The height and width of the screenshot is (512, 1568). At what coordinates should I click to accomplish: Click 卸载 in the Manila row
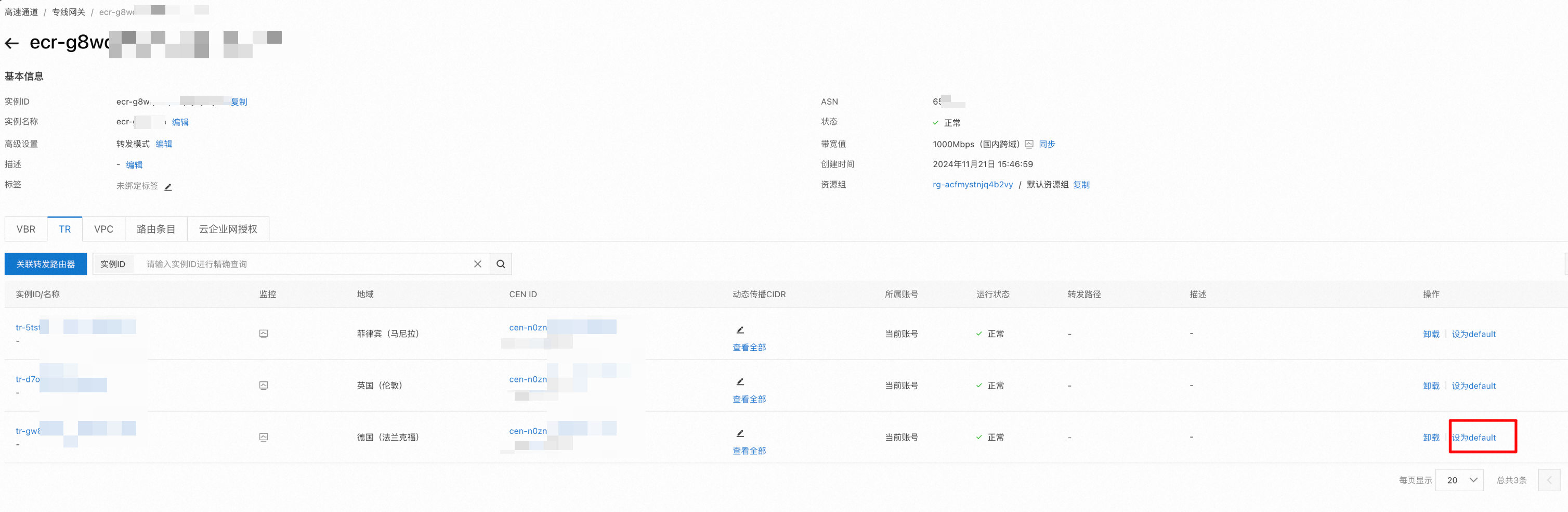(x=1431, y=334)
